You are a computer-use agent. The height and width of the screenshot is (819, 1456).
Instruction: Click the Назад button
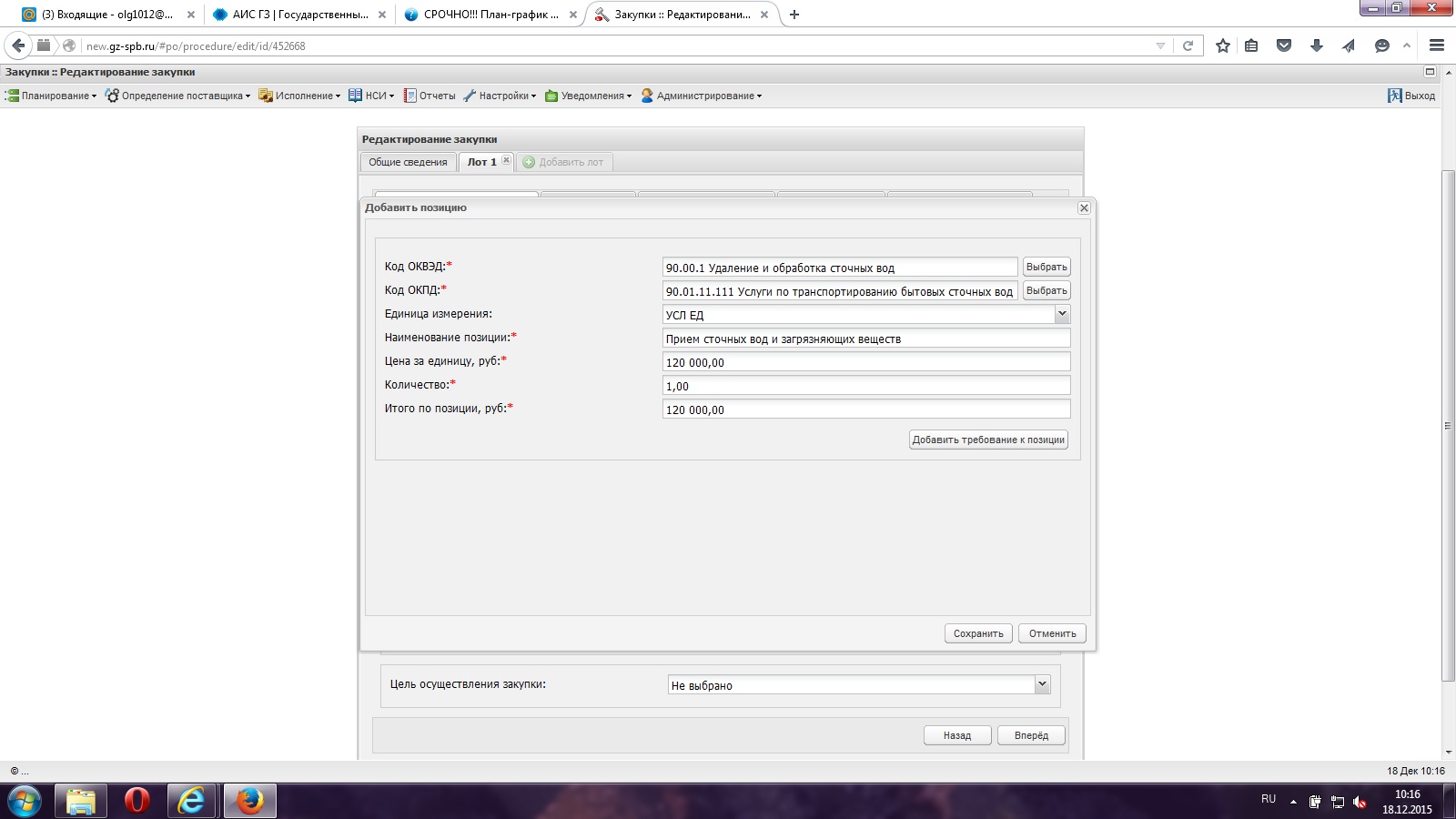coord(957,735)
